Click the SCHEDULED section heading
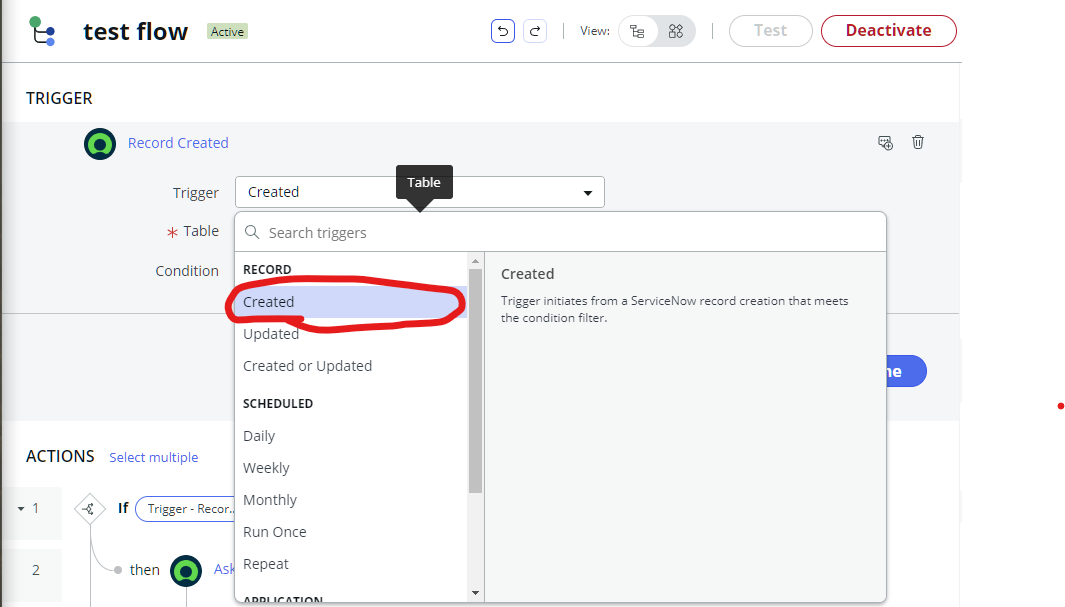This screenshot has width=1065, height=607. (x=278, y=403)
